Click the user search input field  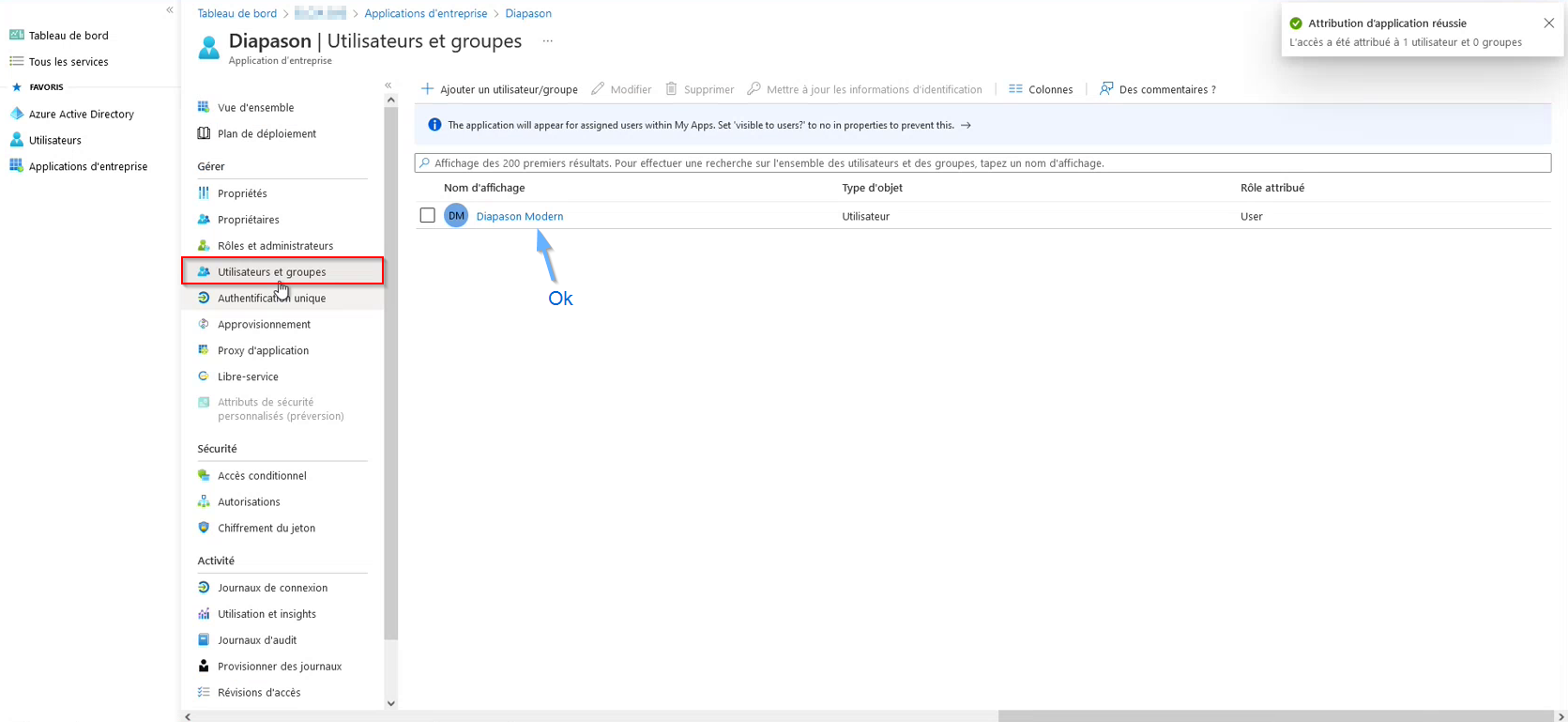(x=982, y=163)
